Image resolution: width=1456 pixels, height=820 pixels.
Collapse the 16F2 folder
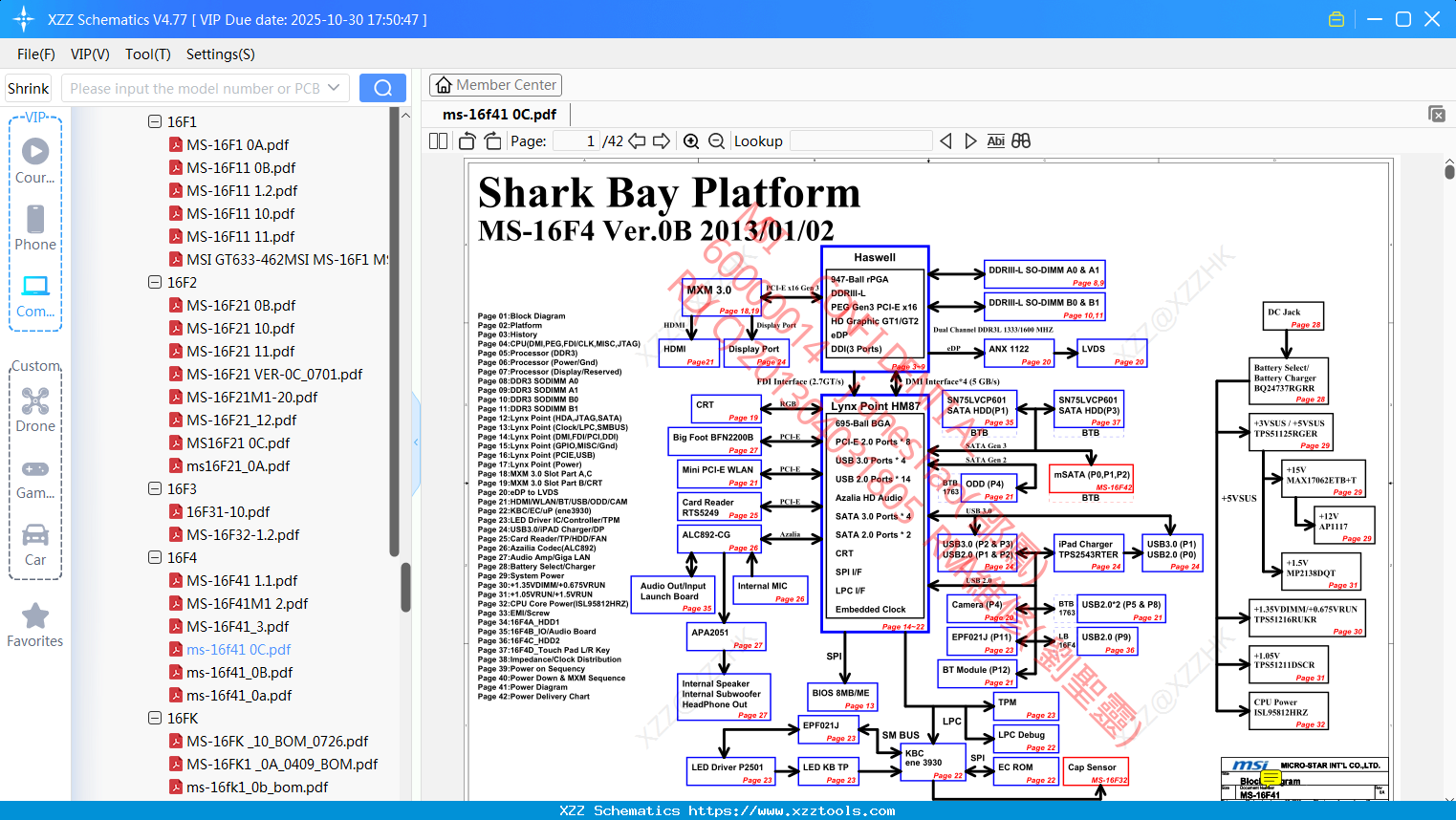(155, 282)
